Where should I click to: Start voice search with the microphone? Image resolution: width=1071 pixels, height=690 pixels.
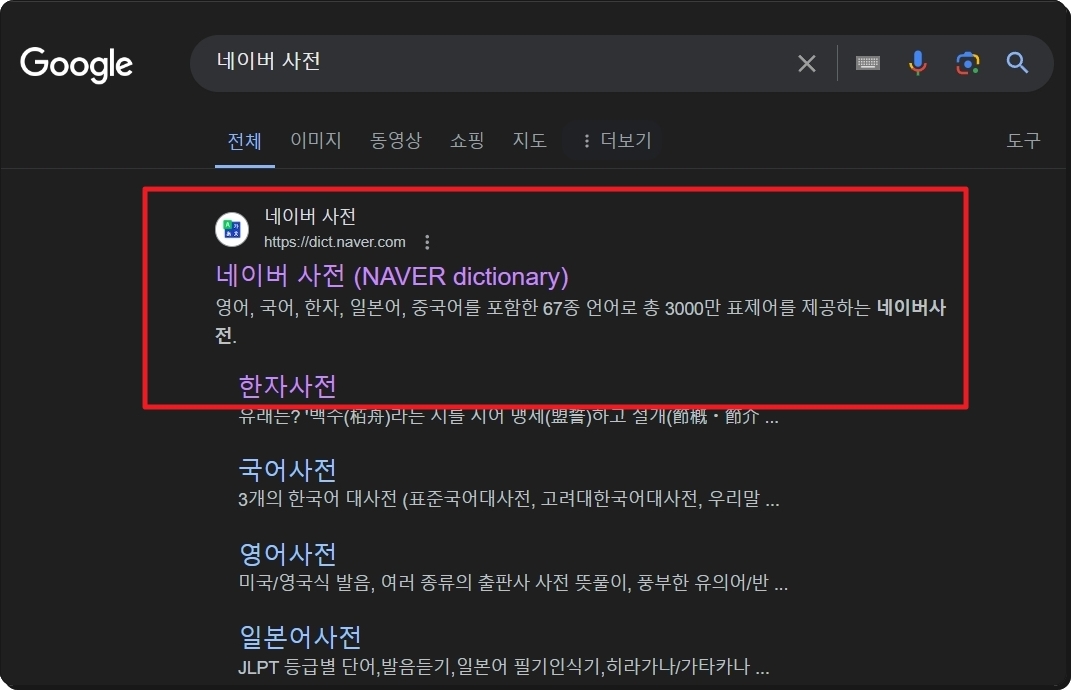pyautogui.click(x=917, y=63)
